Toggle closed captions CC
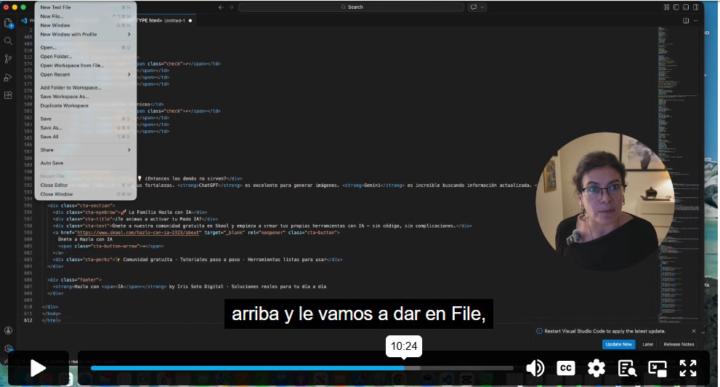 click(x=566, y=368)
